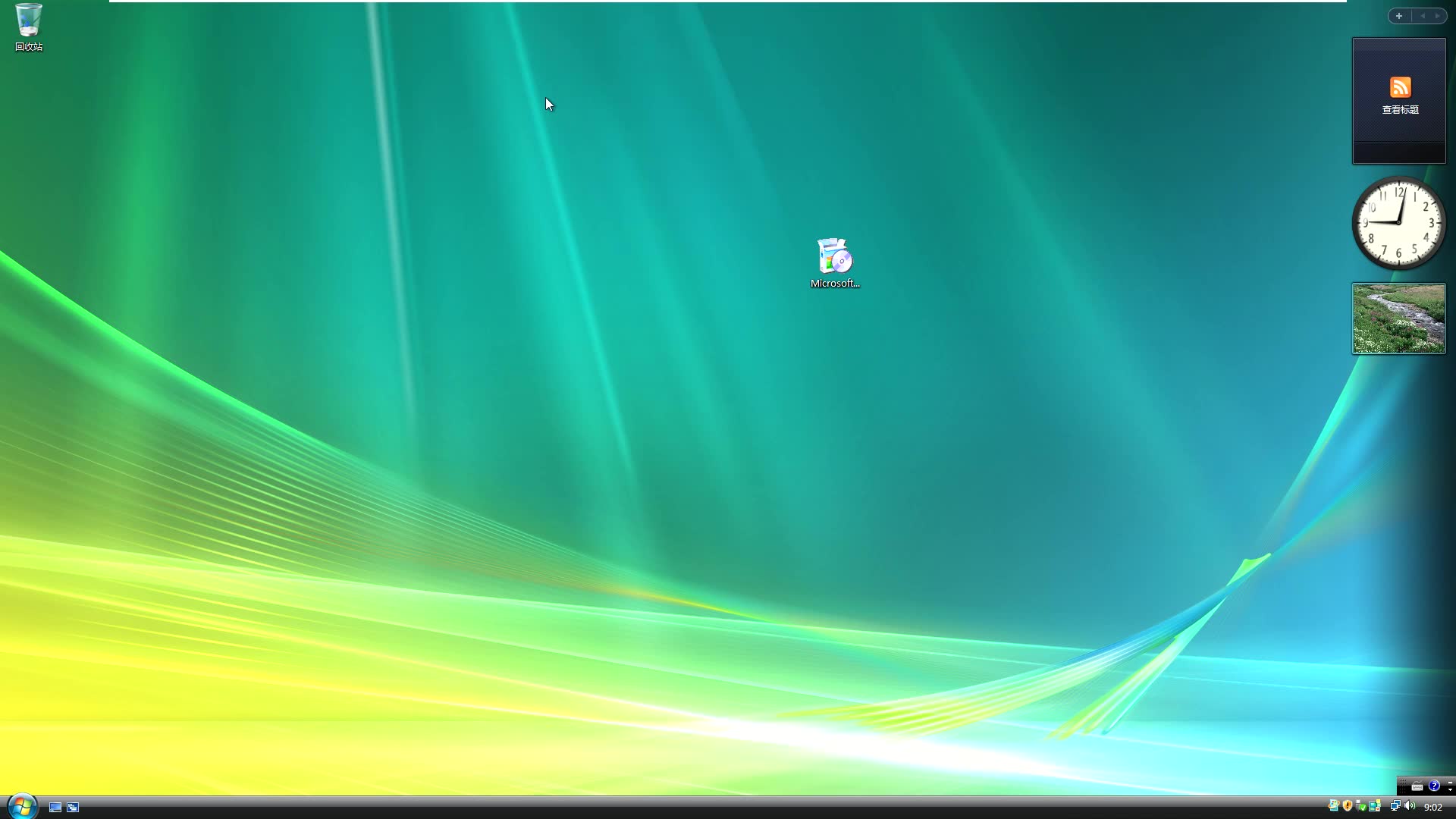Click the Windows Sidebar tray icon
The width and height of the screenshot is (1456, 819).
[1374, 805]
